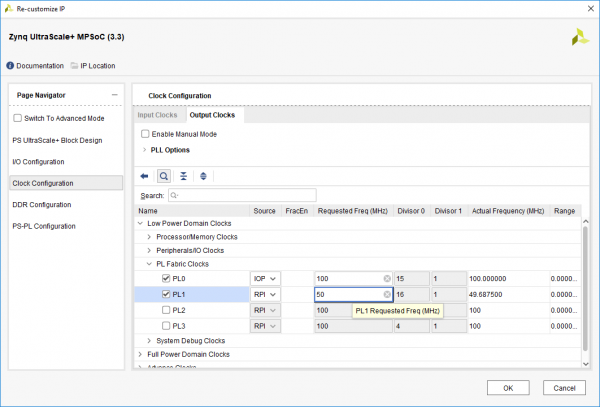Enable the PL2 clock checkbox

coord(167,310)
